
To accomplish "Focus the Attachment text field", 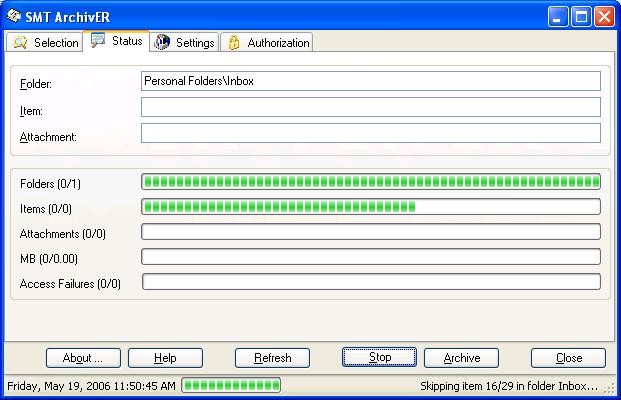I will click(x=370, y=133).
